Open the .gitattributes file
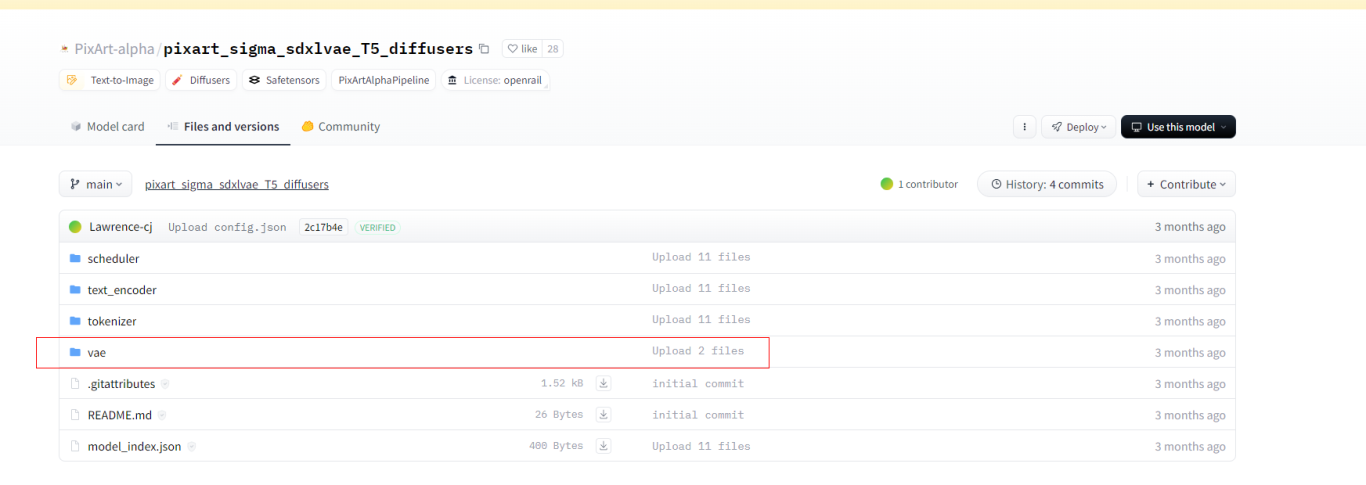This screenshot has width=1366, height=485. (121, 384)
